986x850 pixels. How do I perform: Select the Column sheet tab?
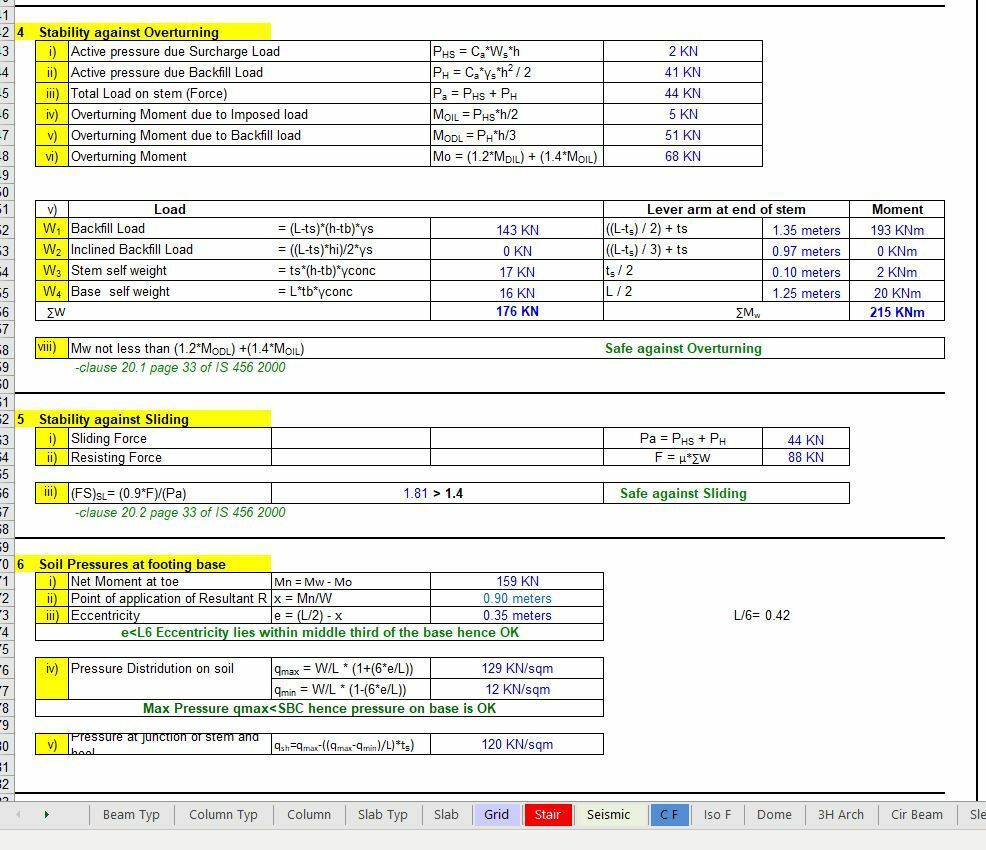point(309,815)
